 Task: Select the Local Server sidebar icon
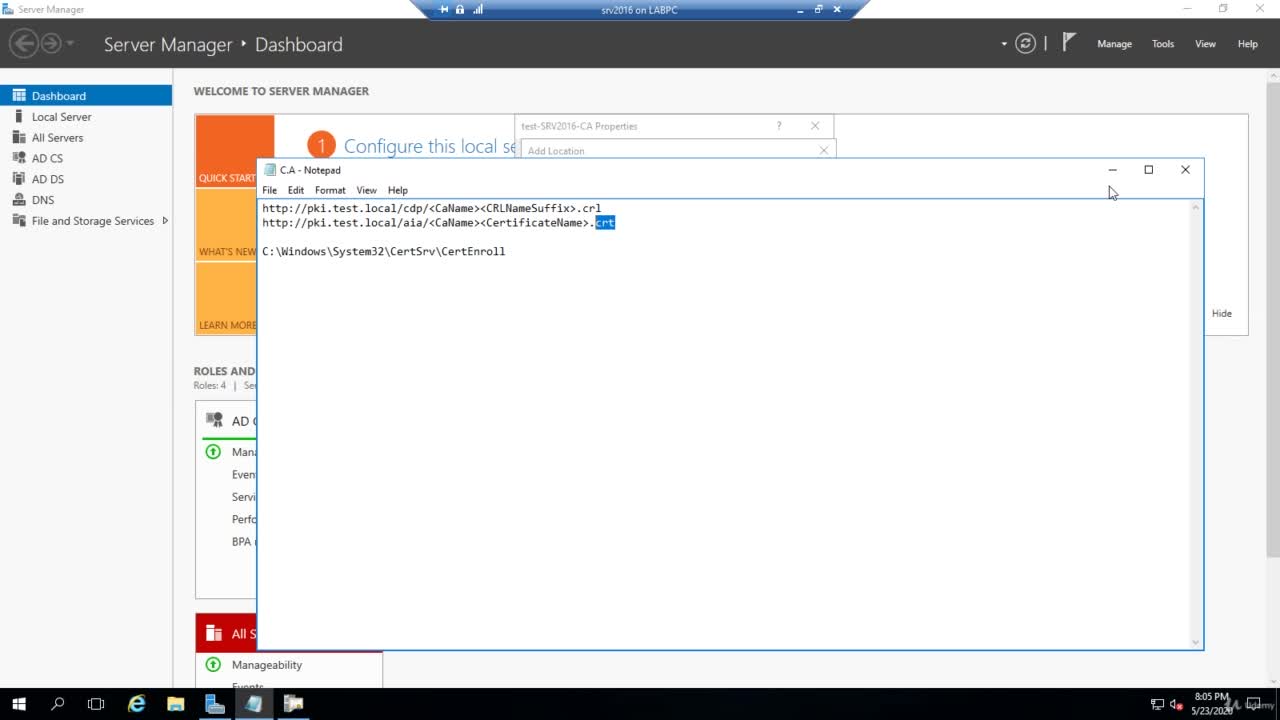19,116
